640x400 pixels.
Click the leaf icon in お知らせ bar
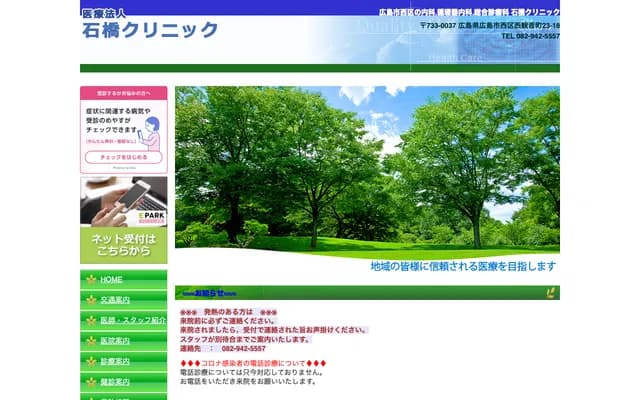click(x=550, y=293)
